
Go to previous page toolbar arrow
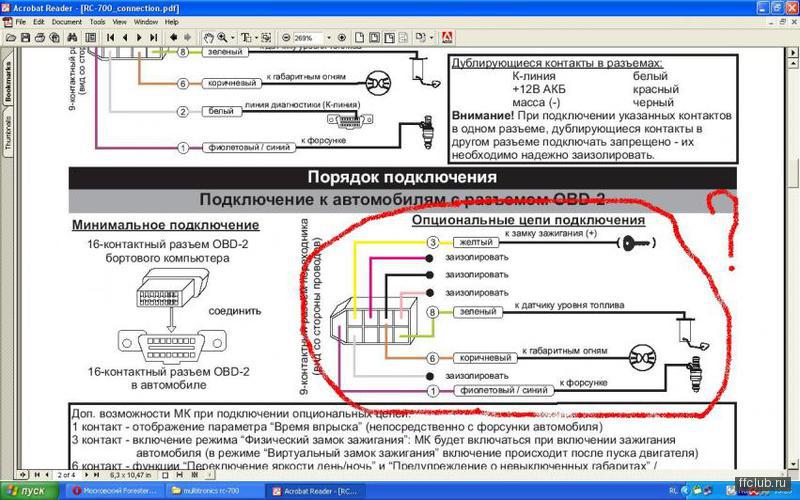[x=125, y=38]
